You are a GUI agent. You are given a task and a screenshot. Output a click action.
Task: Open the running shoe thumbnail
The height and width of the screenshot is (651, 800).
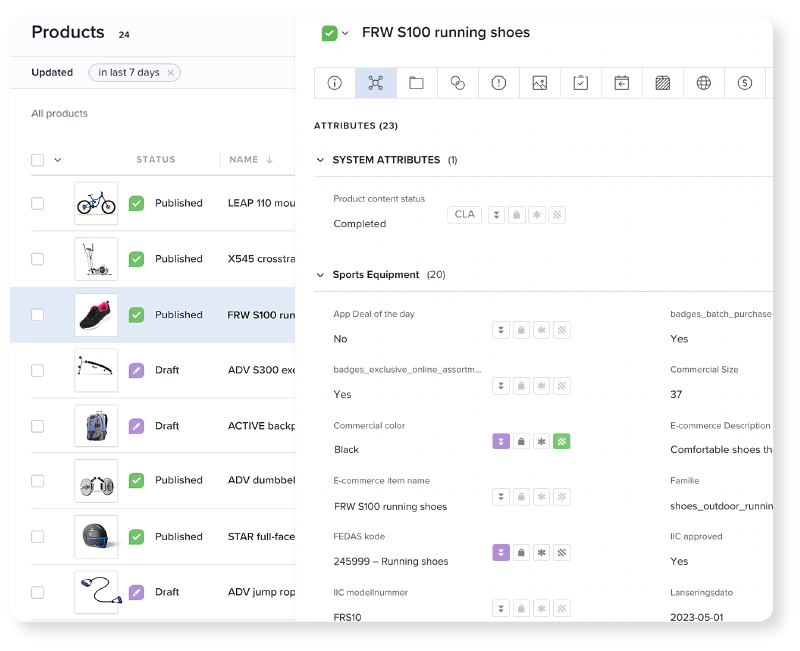96,314
